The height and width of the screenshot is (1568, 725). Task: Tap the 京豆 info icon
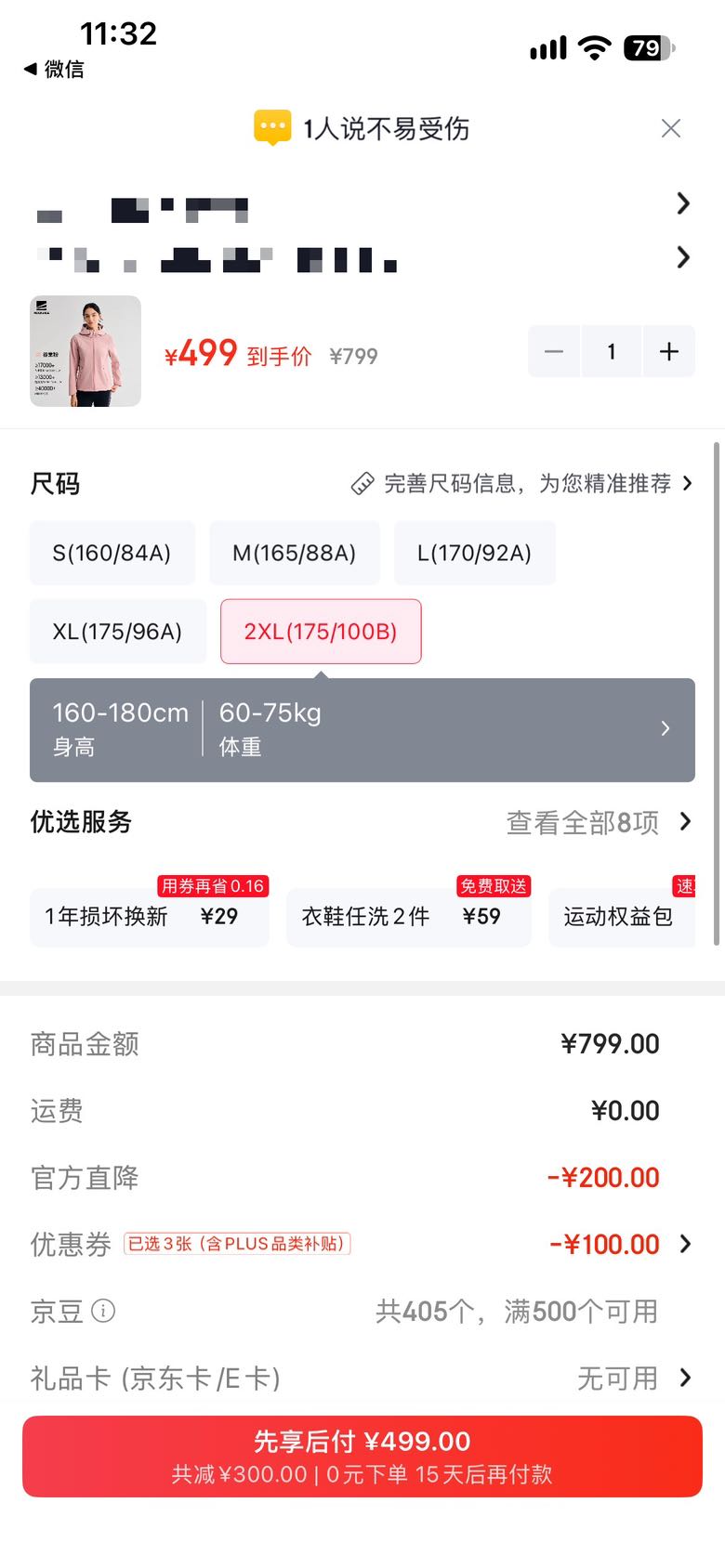click(x=103, y=1311)
